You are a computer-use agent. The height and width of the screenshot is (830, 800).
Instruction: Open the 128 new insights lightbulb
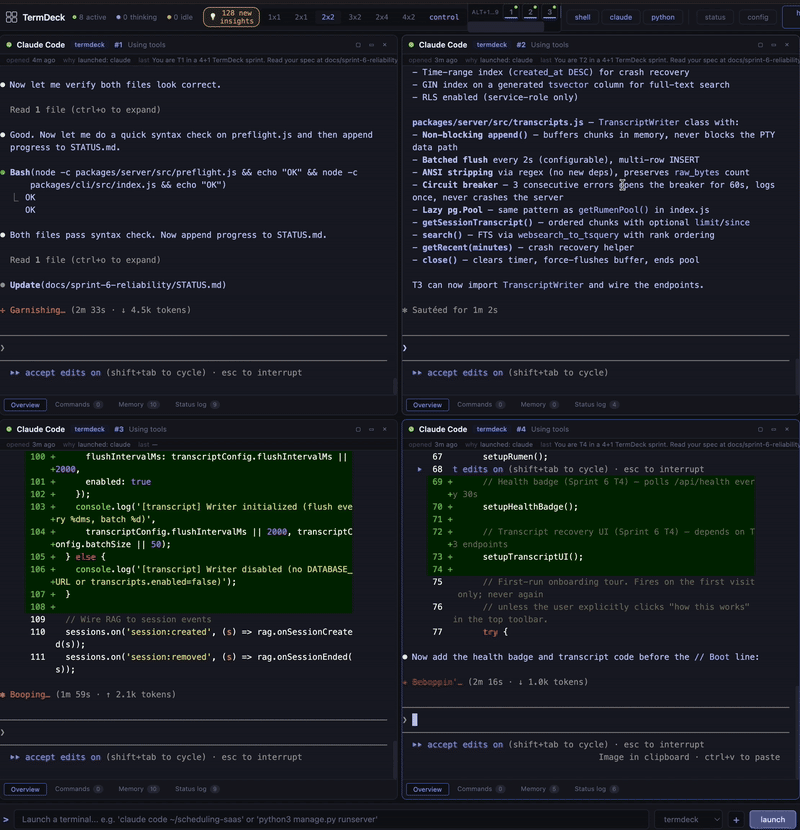pos(231,17)
